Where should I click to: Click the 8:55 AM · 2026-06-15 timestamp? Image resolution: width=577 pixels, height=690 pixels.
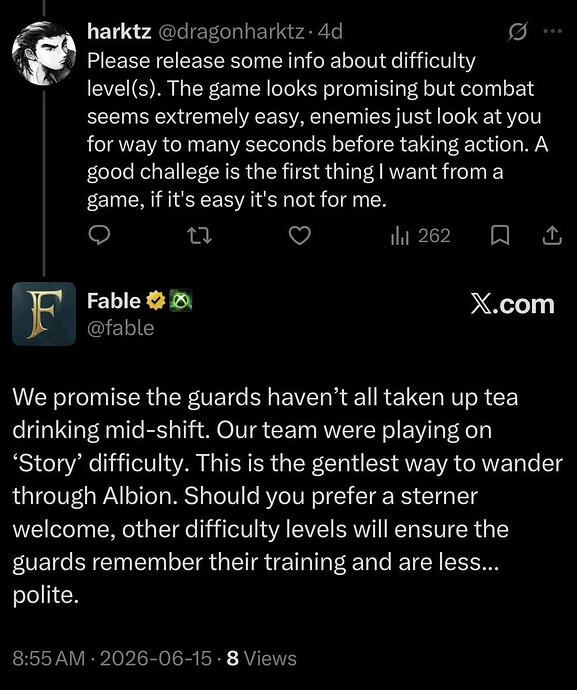point(112,658)
